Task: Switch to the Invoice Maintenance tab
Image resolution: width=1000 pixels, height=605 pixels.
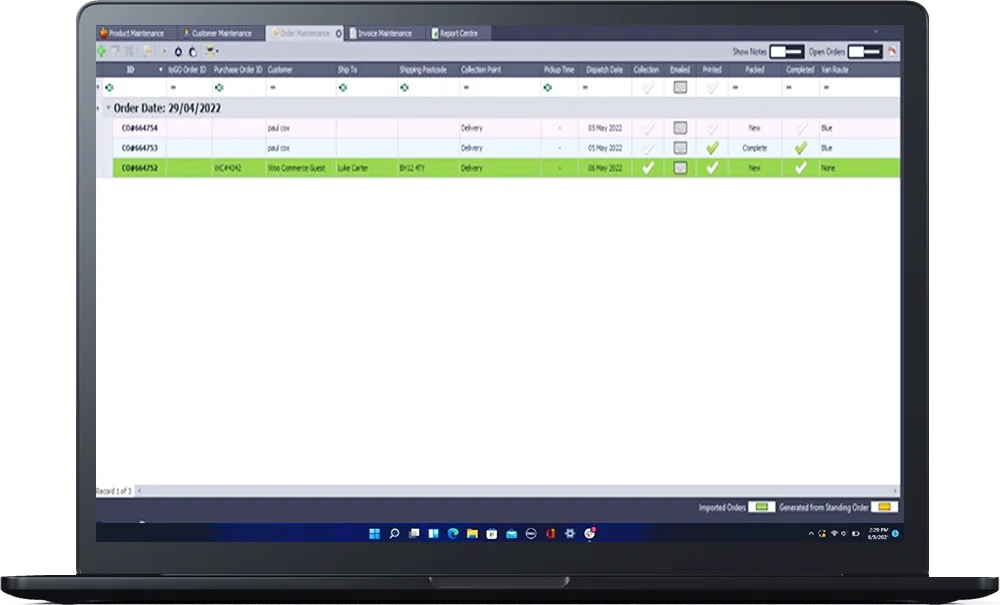Action: pyautogui.click(x=381, y=33)
